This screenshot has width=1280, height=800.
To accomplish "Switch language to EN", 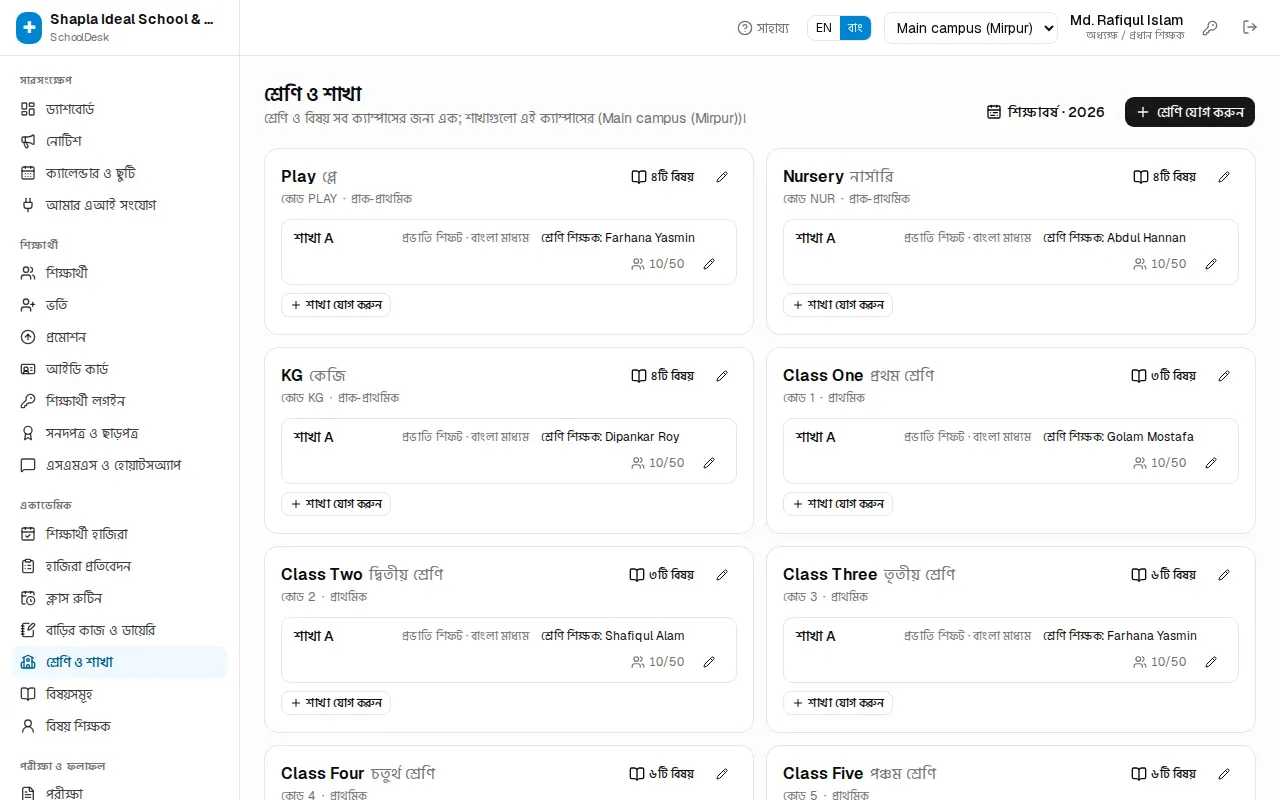I will click(x=824, y=28).
